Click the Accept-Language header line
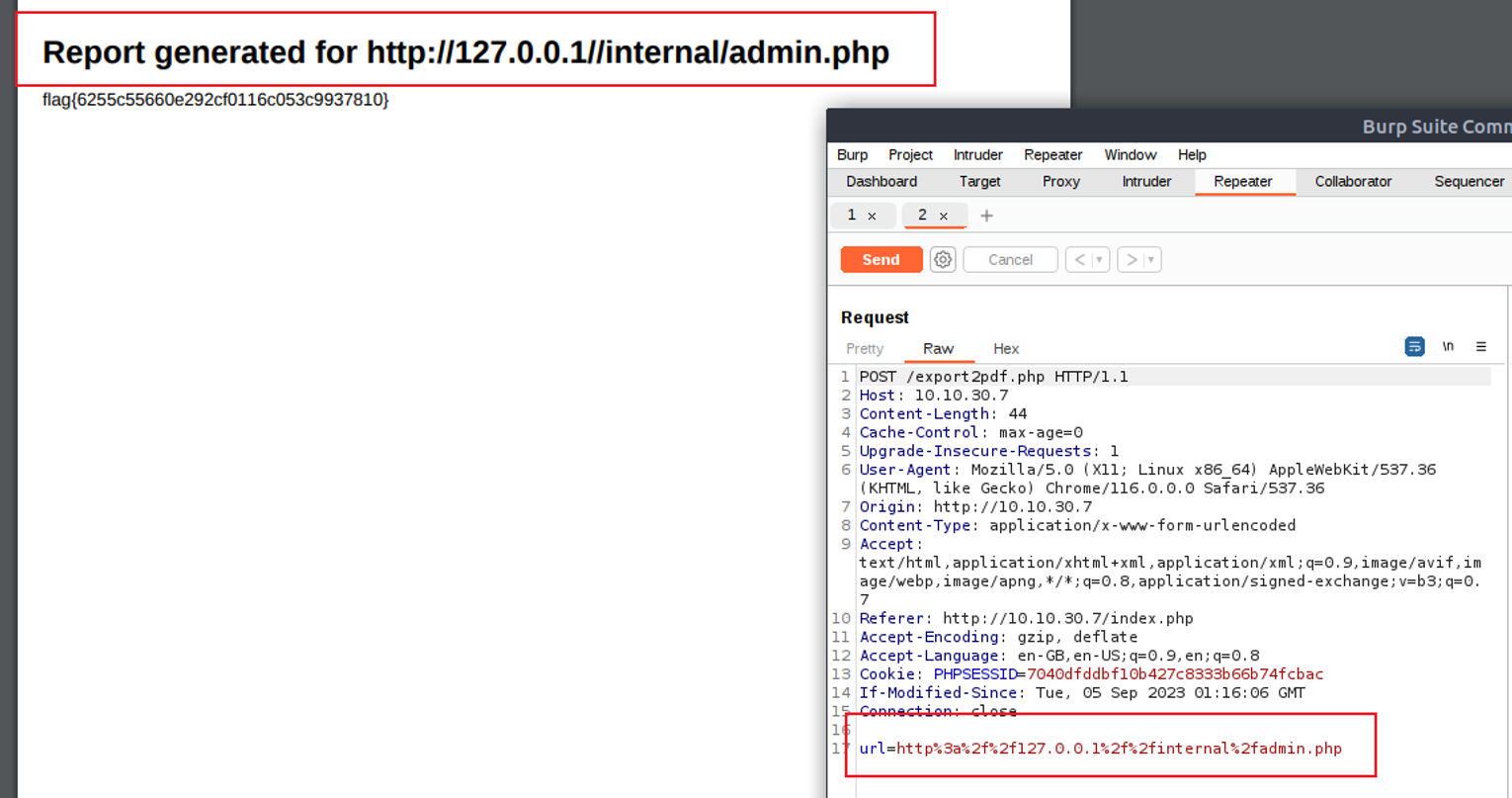The height and width of the screenshot is (798, 1512). tap(1059, 656)
